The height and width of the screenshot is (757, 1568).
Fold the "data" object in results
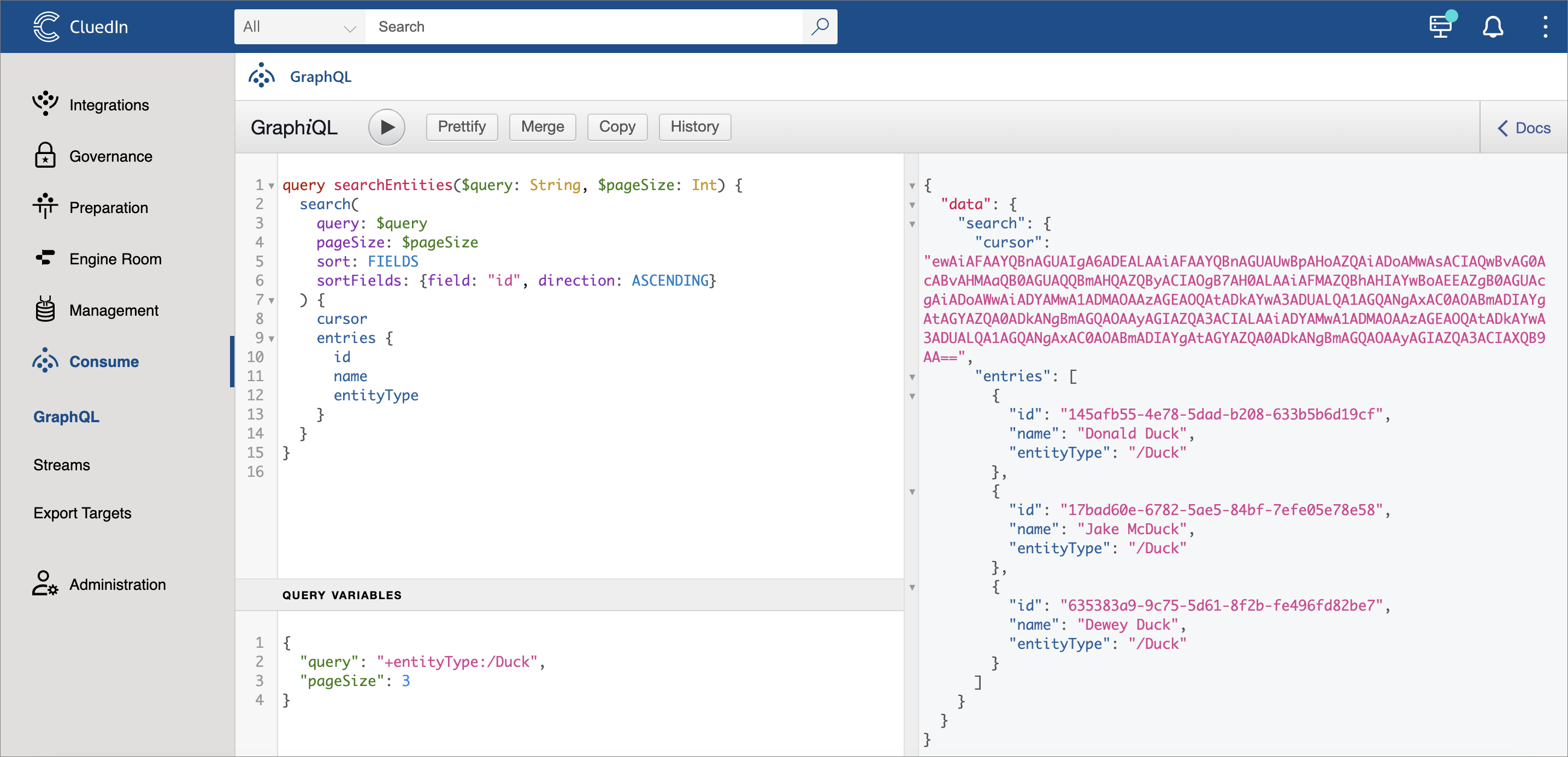tap(912, 205)
